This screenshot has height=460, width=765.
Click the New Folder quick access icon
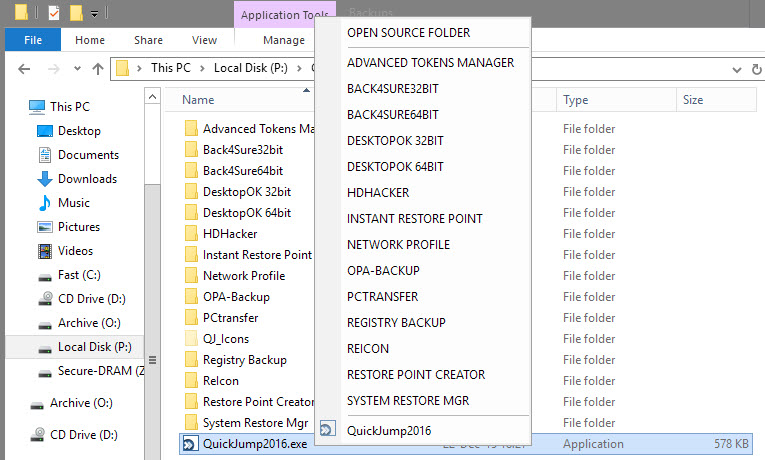[x=76, y=13]
